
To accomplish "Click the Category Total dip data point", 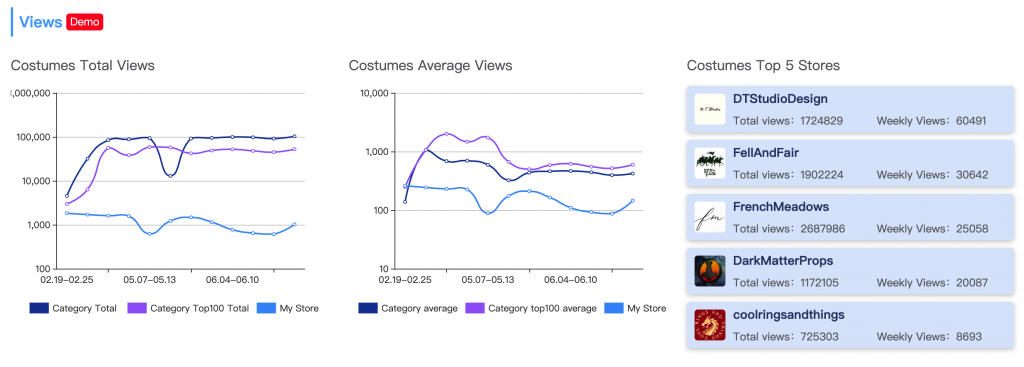I will (170, 176).
